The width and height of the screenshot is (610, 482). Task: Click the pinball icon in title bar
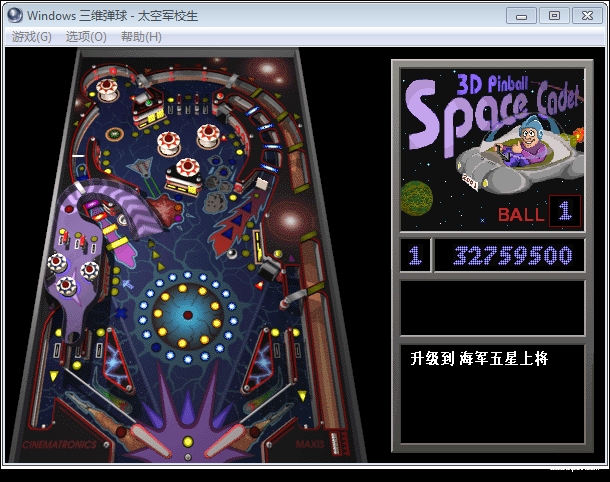pos(15,15)
